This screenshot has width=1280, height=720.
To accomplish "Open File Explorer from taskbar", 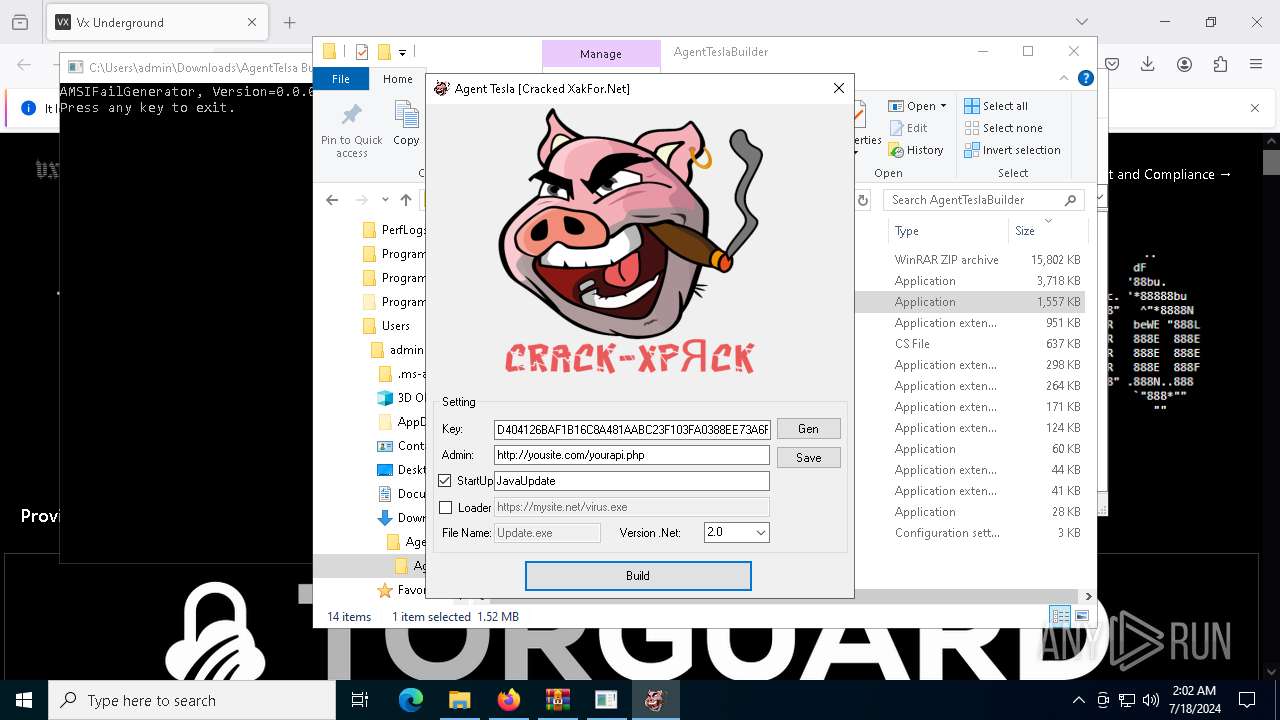I will click(x=459, y=700).
